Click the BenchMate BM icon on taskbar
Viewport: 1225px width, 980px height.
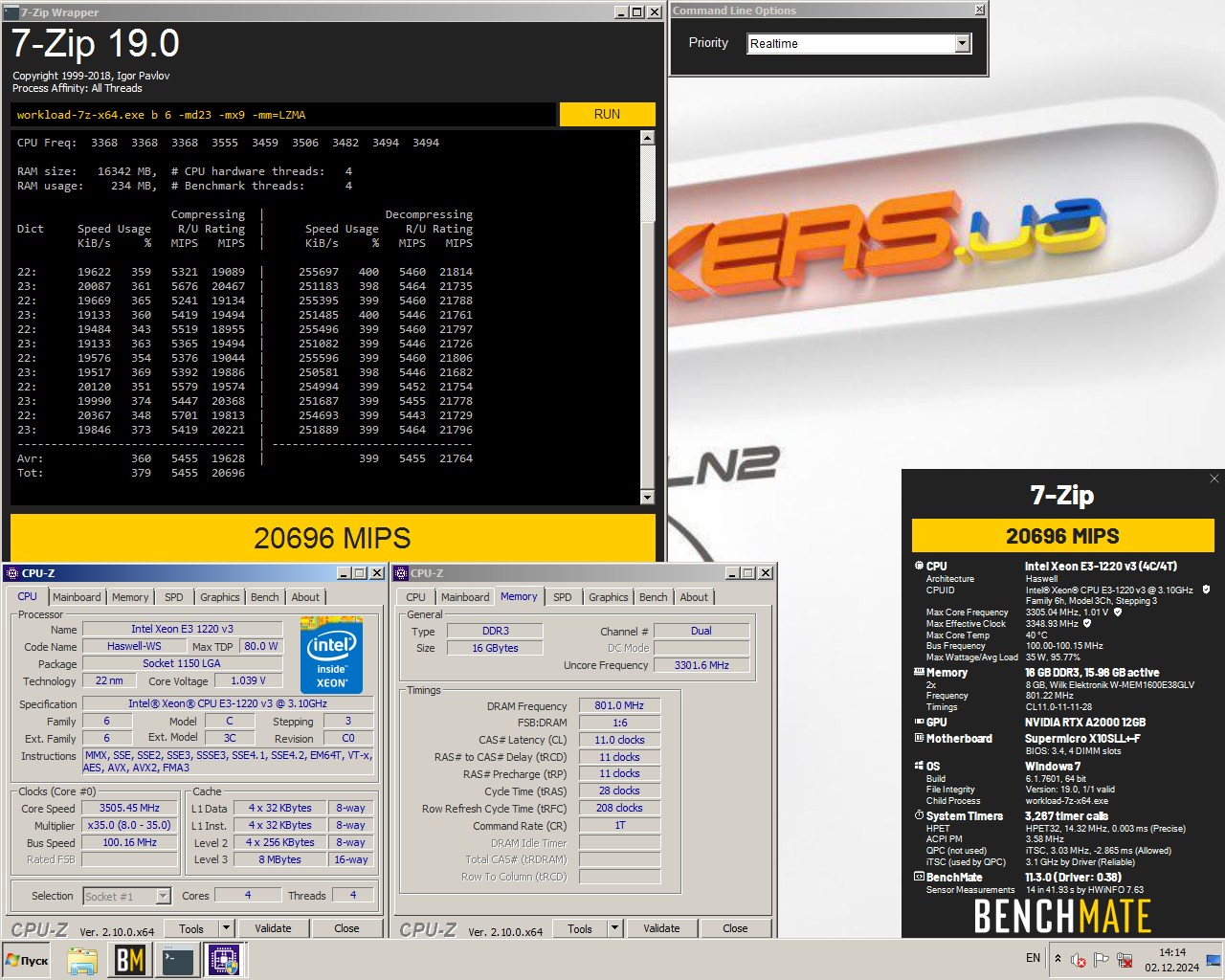click(130, 960)
